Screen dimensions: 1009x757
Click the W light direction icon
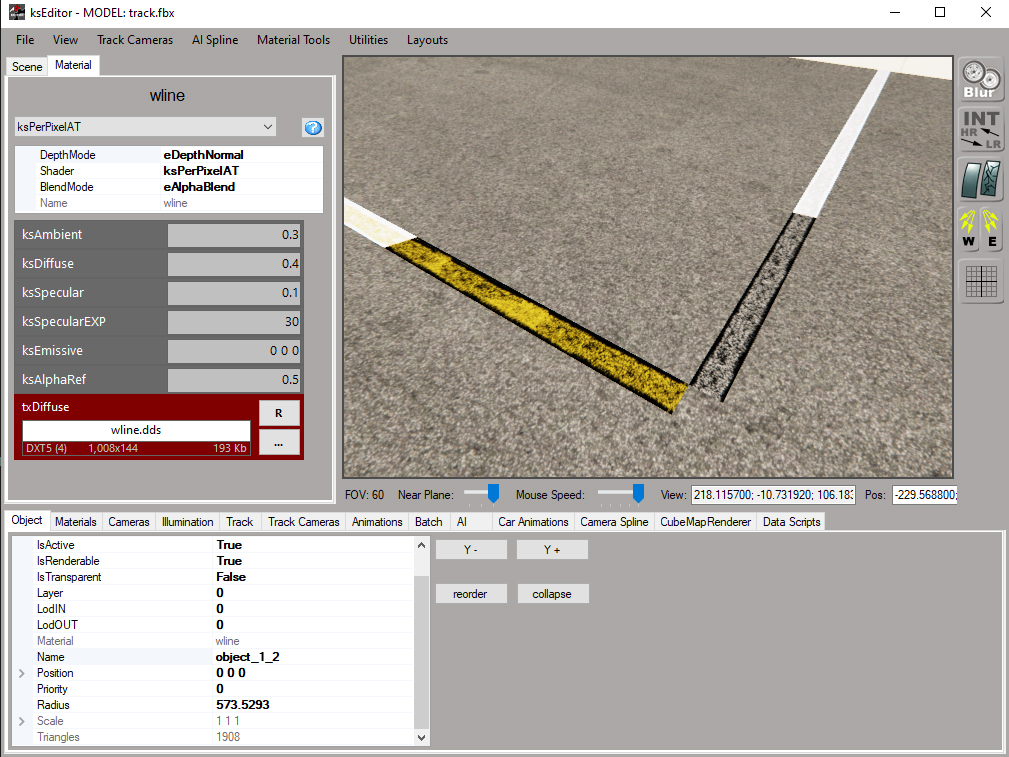point(969,230)
